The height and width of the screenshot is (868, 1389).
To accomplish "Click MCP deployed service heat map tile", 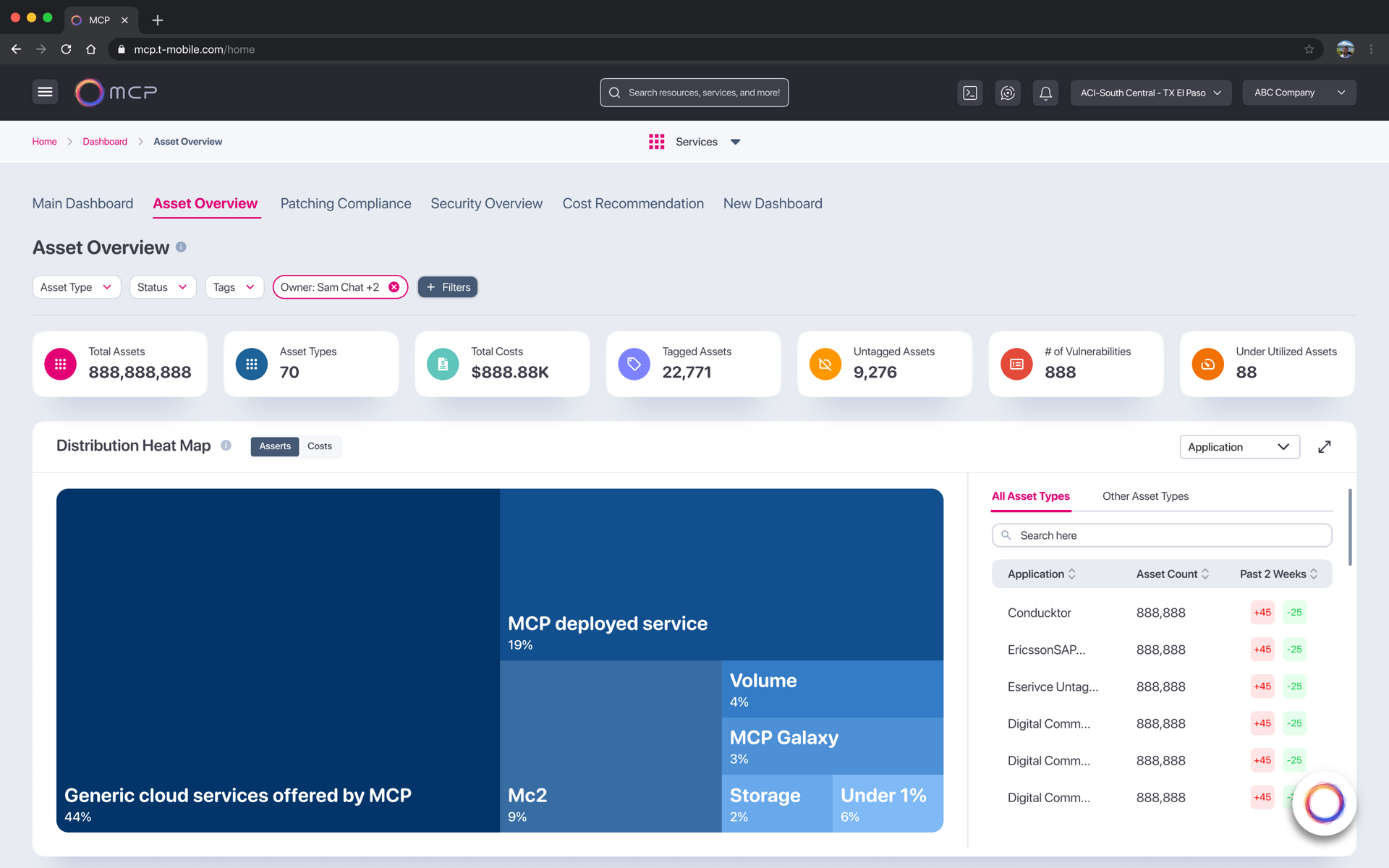I will click(x=721, y=574).
